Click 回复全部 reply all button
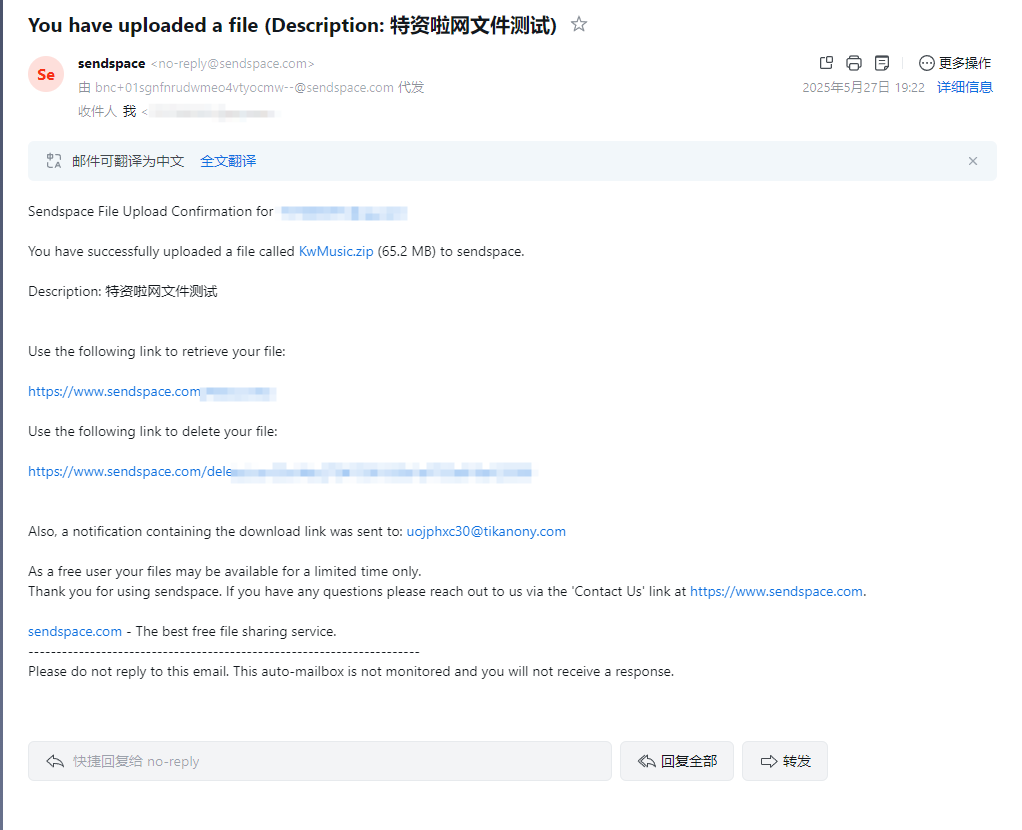 click(x=677, y=761)
